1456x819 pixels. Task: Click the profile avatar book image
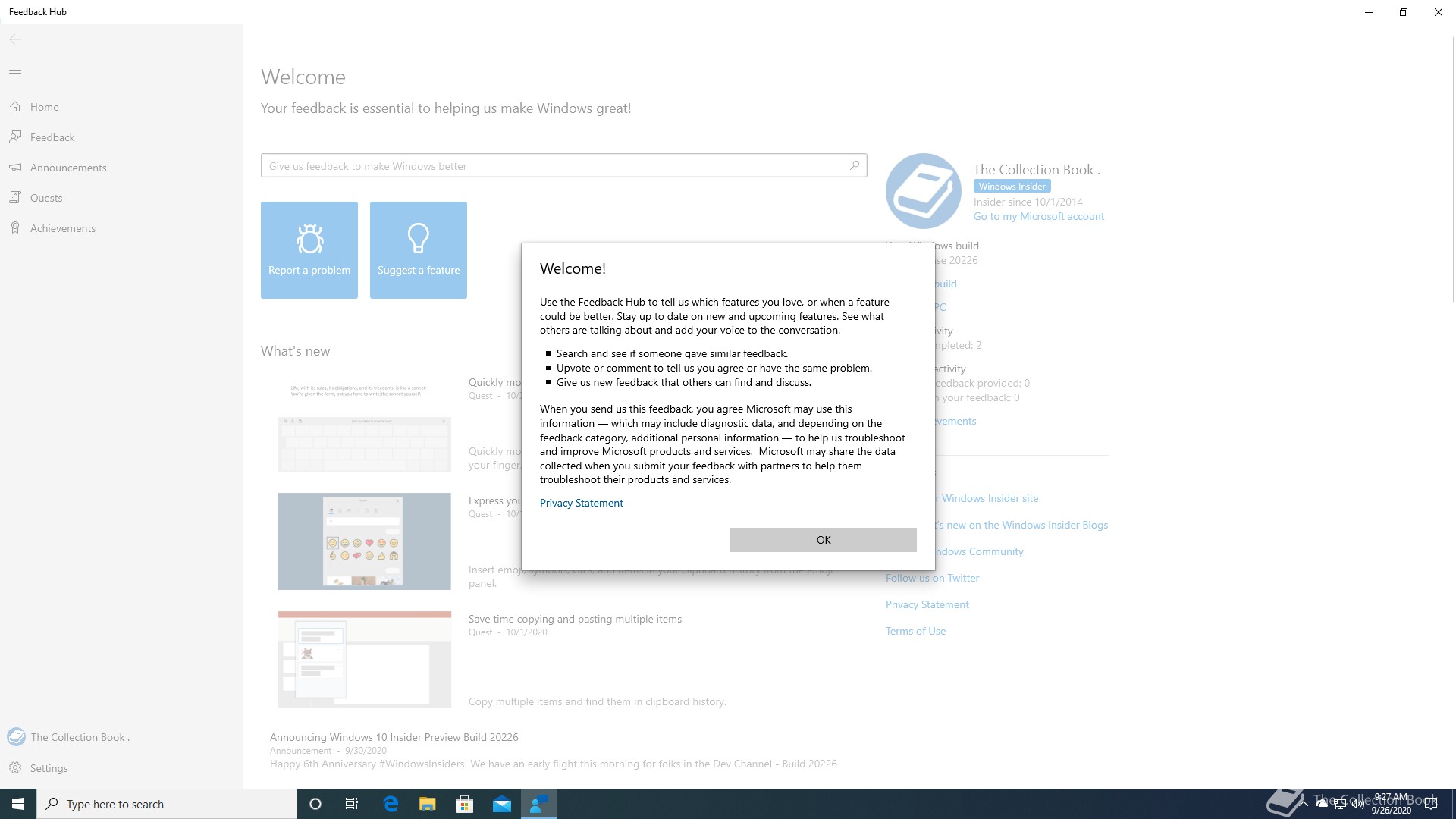pyautogui.click(x=924, y=191)
